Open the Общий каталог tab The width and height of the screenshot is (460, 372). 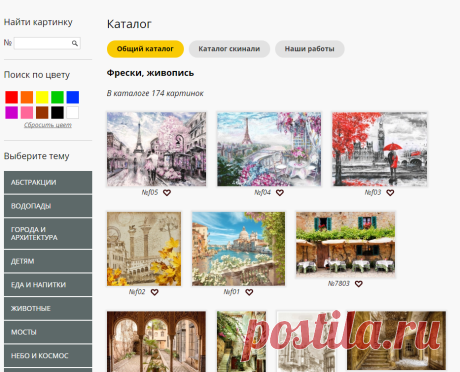145,49
